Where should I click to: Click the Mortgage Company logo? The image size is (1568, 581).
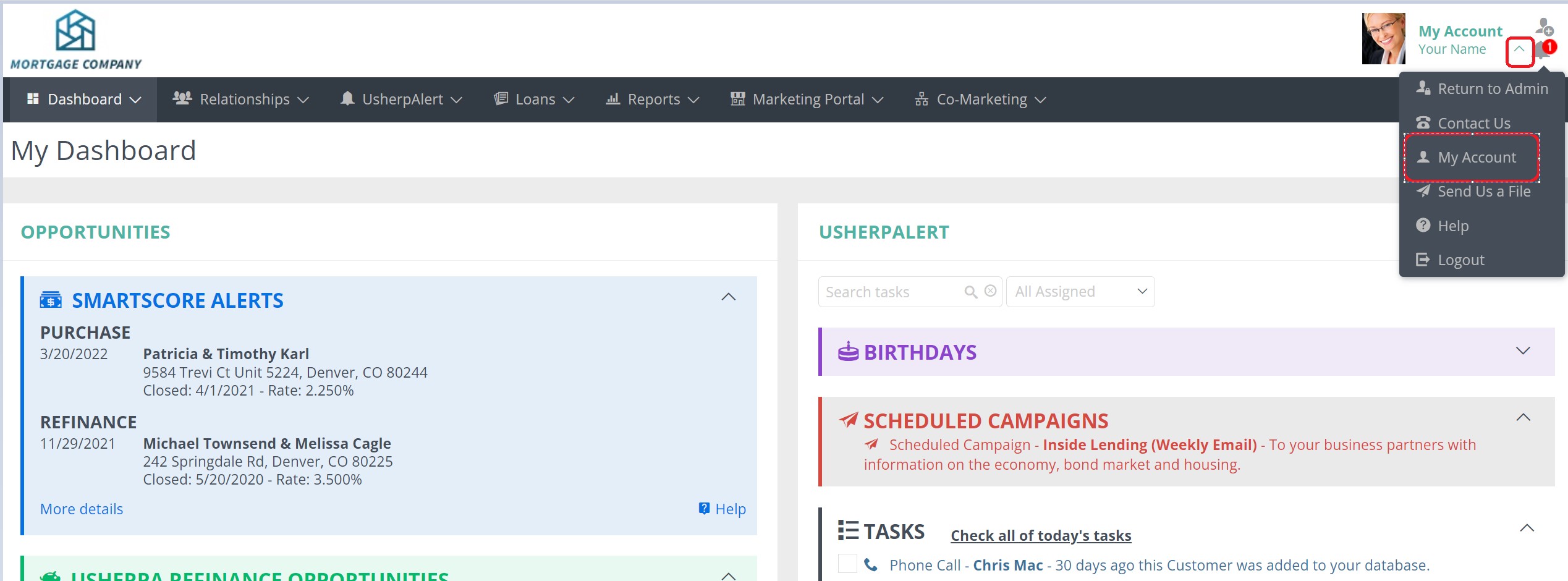75,40
